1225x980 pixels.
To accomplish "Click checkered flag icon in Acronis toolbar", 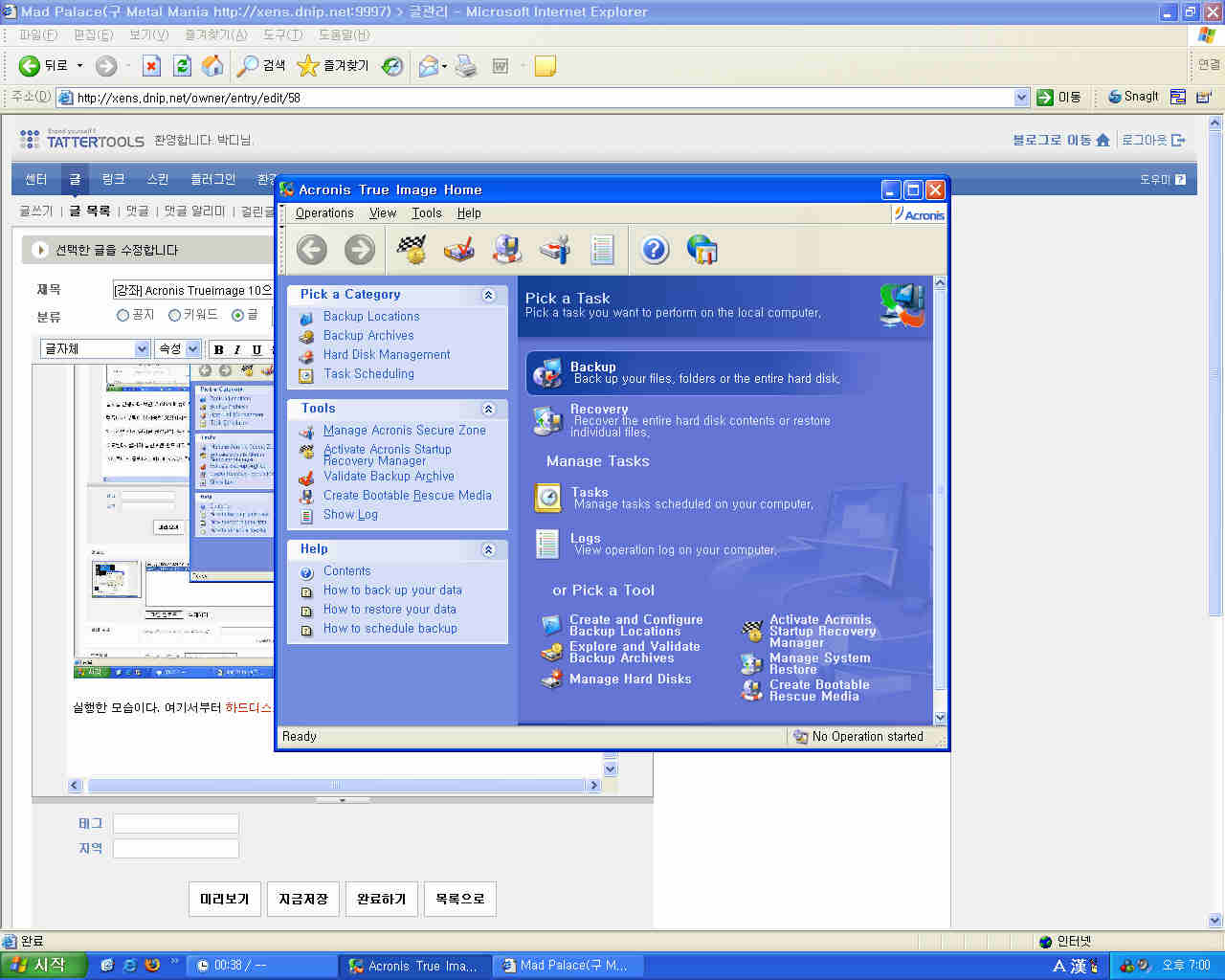I will (x=412, y=250).
